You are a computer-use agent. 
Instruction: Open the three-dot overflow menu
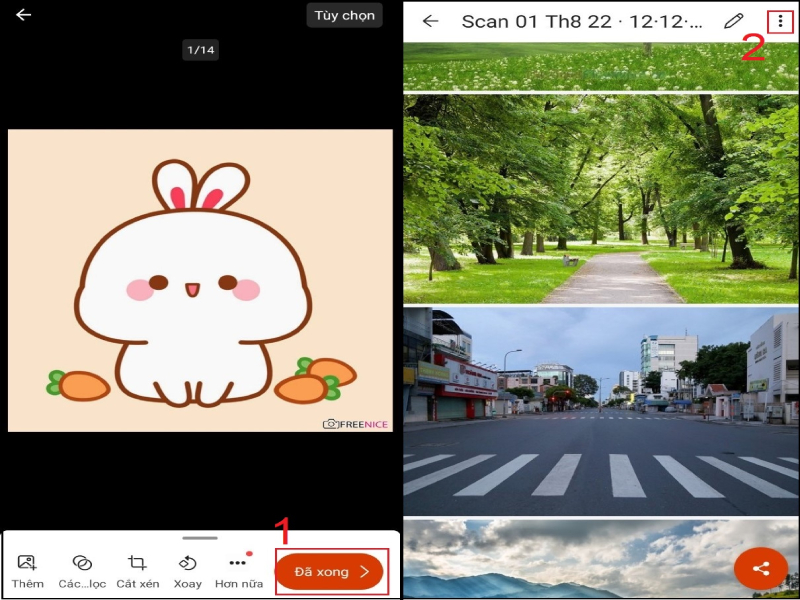(x=780, y=21)
